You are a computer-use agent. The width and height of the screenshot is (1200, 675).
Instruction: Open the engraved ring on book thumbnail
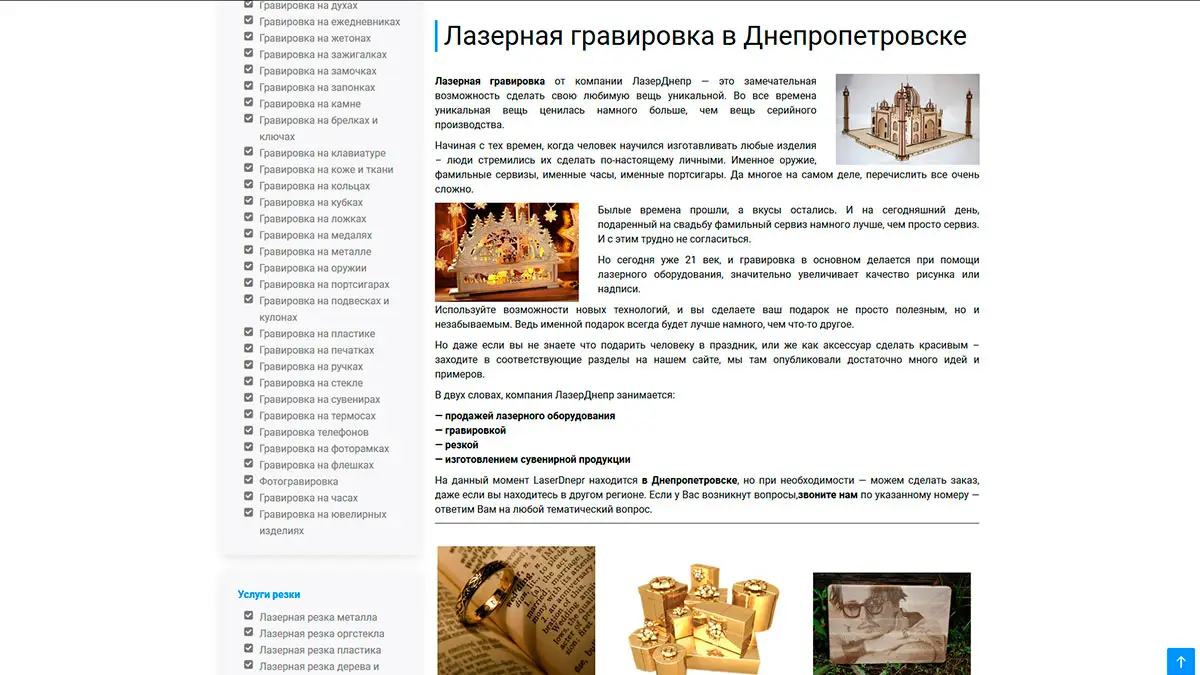516,610
